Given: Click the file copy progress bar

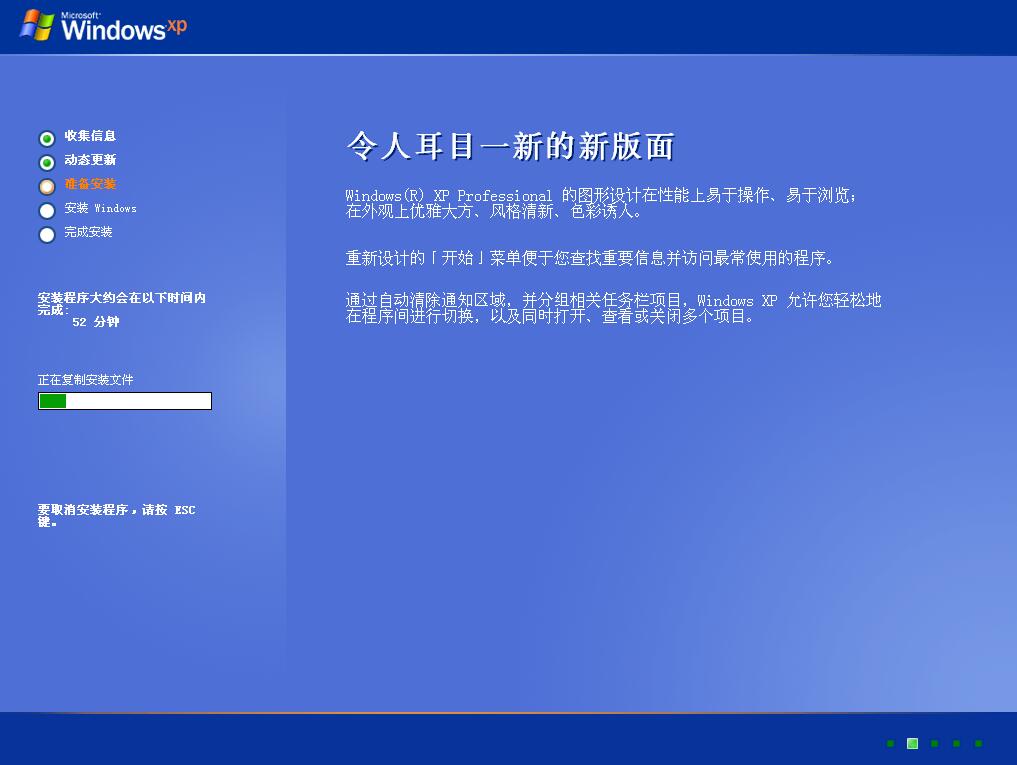Looking at the screenshot, I should (x=125, y=401).
